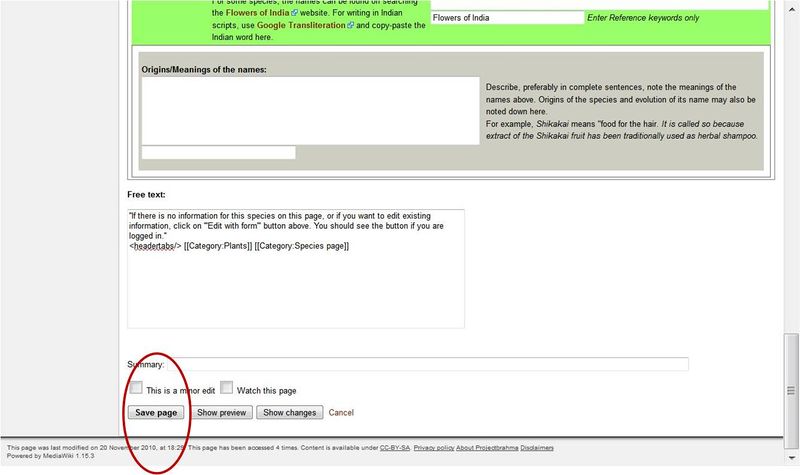Open the Privacy policy footer link
The image size is (800, 475).
[434, 447]
